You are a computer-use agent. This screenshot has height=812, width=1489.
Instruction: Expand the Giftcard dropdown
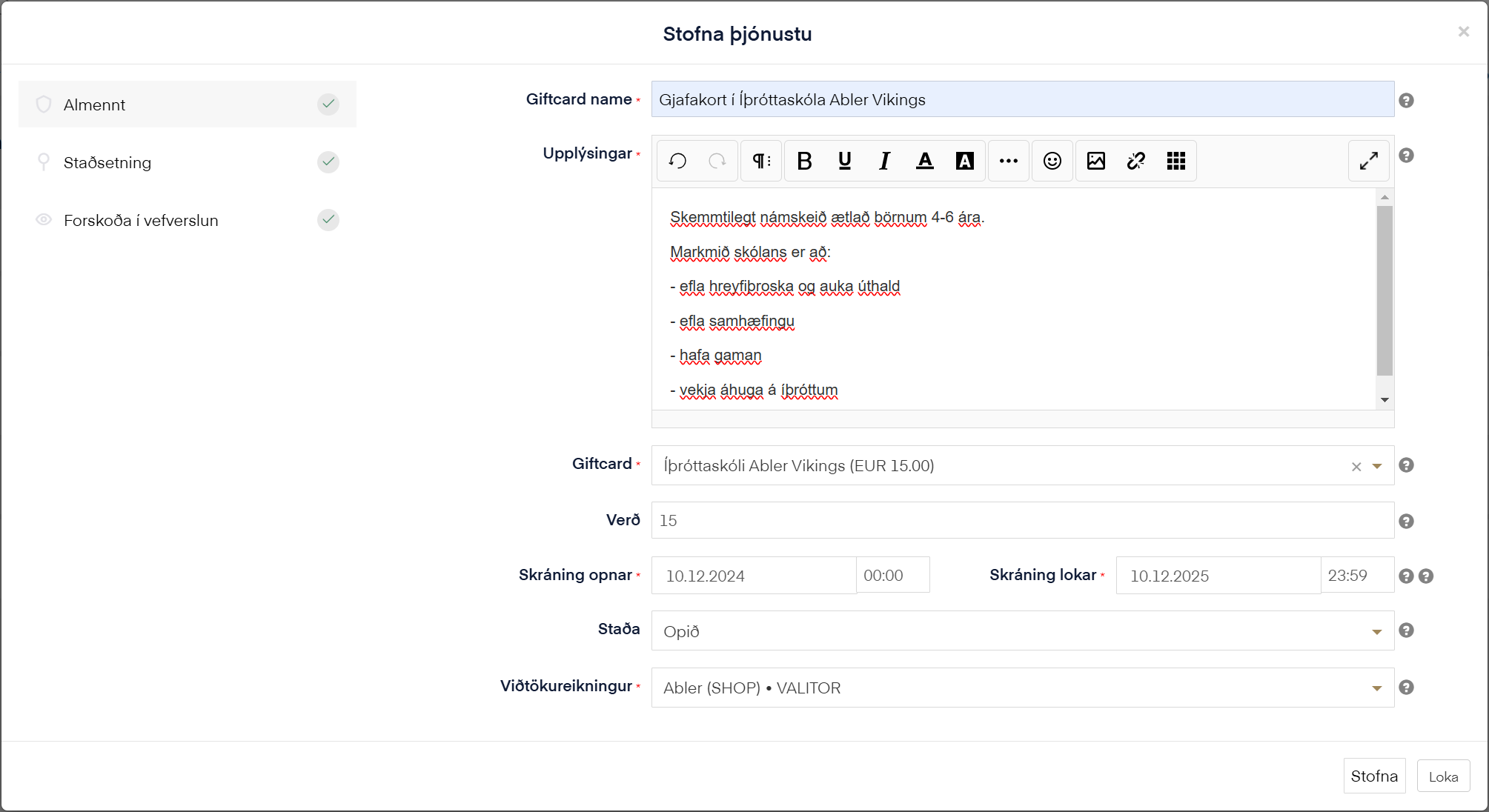tap(1377, 466)
